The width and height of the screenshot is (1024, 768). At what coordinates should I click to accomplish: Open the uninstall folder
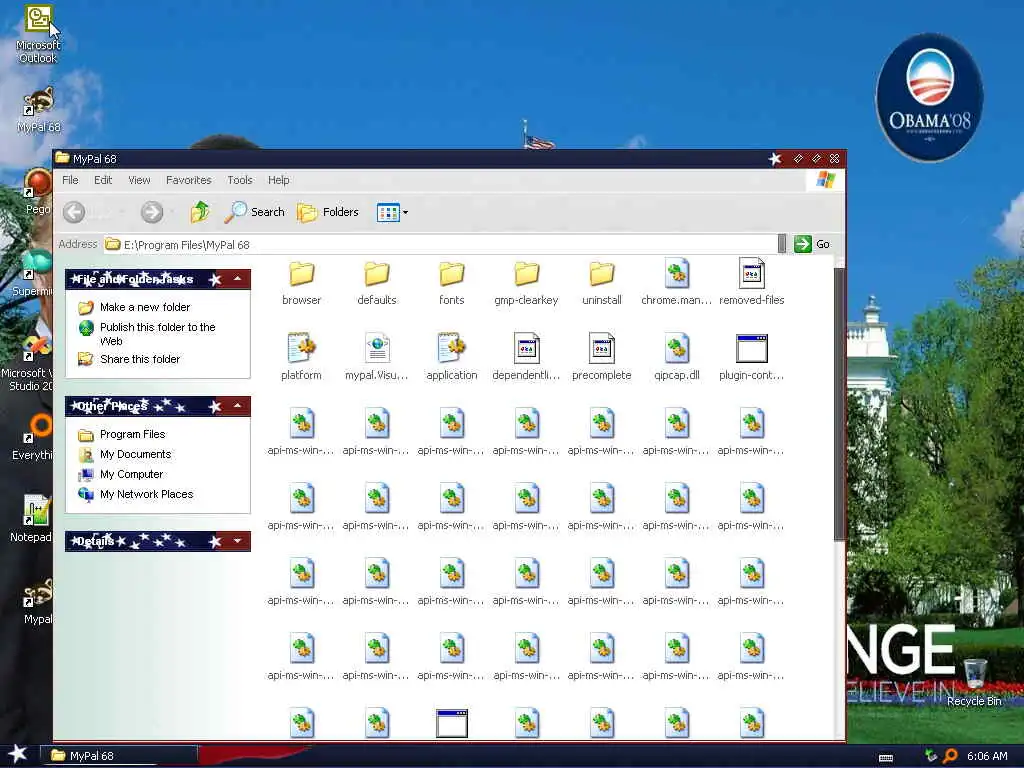pos(601,282)
